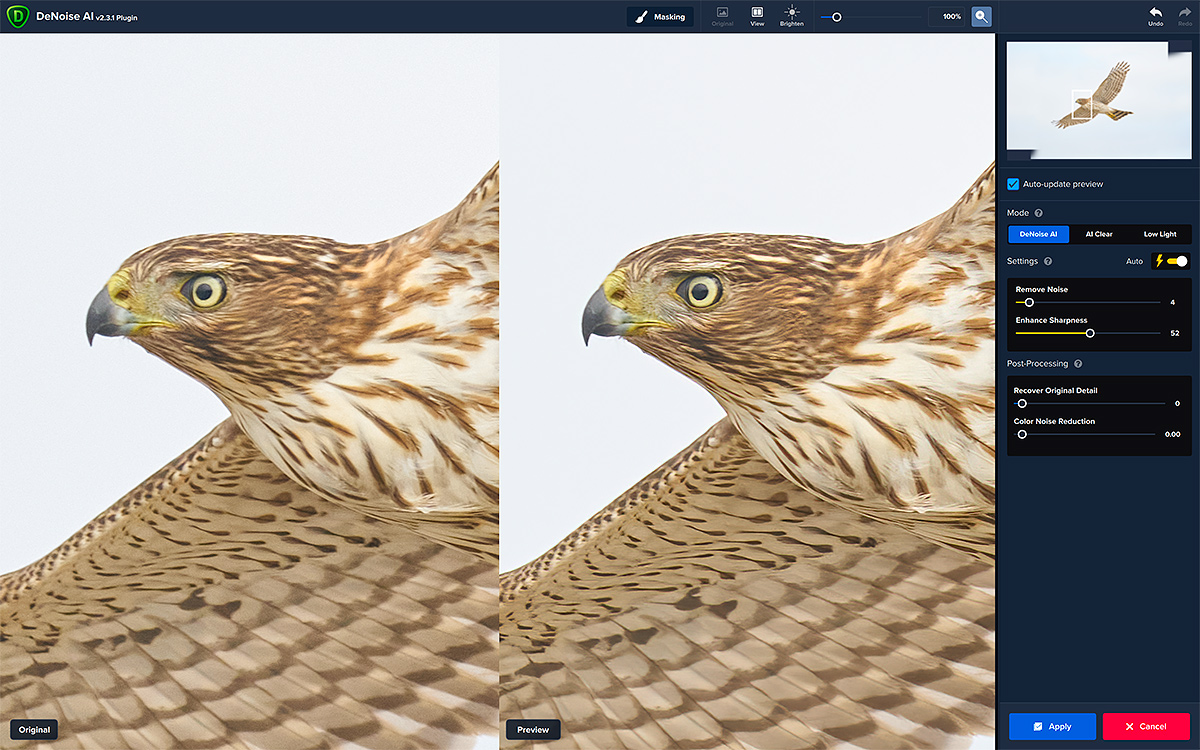Image resolution: width=1200 pixels, height=750 pixels.
Task: Click the Post-Processing section heading
Action: 1038,364
